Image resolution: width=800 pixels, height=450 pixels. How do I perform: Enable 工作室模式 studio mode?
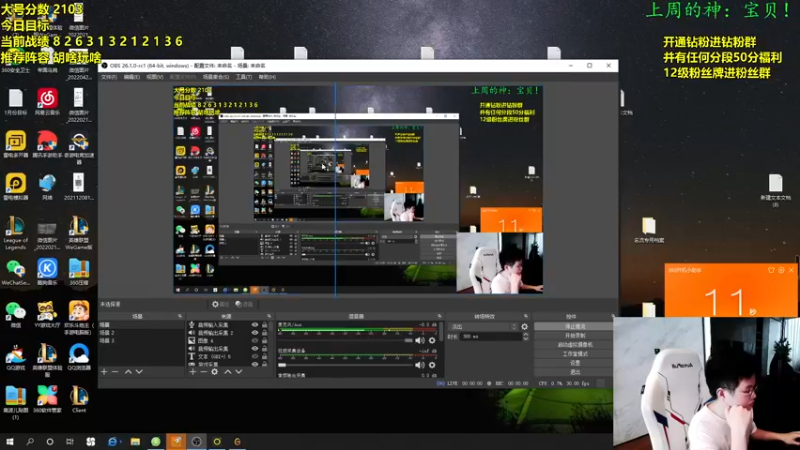pos(574,354)
